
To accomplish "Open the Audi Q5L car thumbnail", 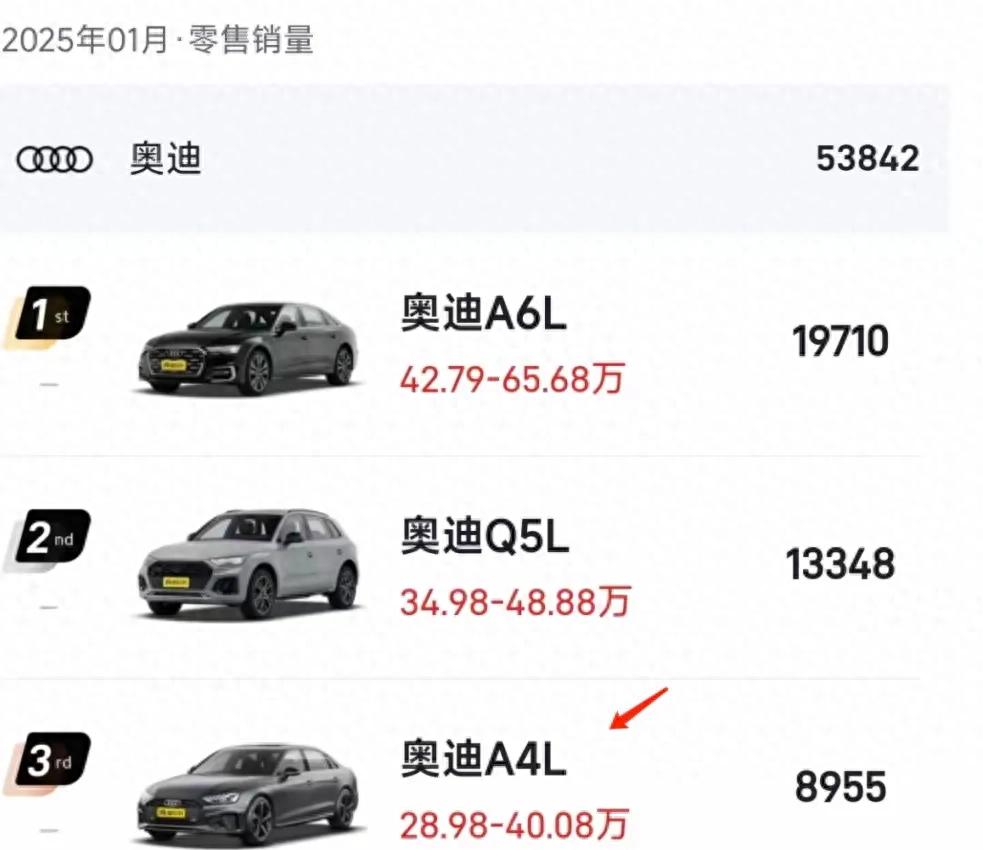I will click(247, 565).
